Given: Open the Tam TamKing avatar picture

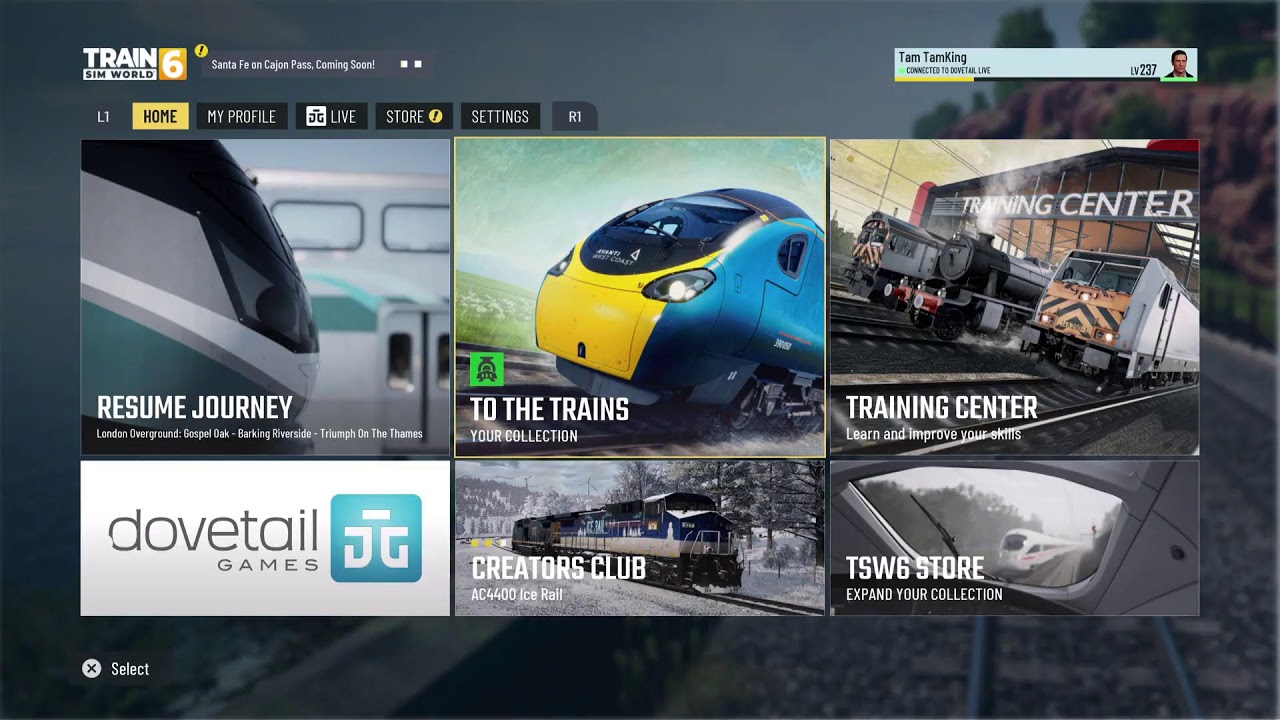Looking at the screenshot, I should tap(1179, 64).
